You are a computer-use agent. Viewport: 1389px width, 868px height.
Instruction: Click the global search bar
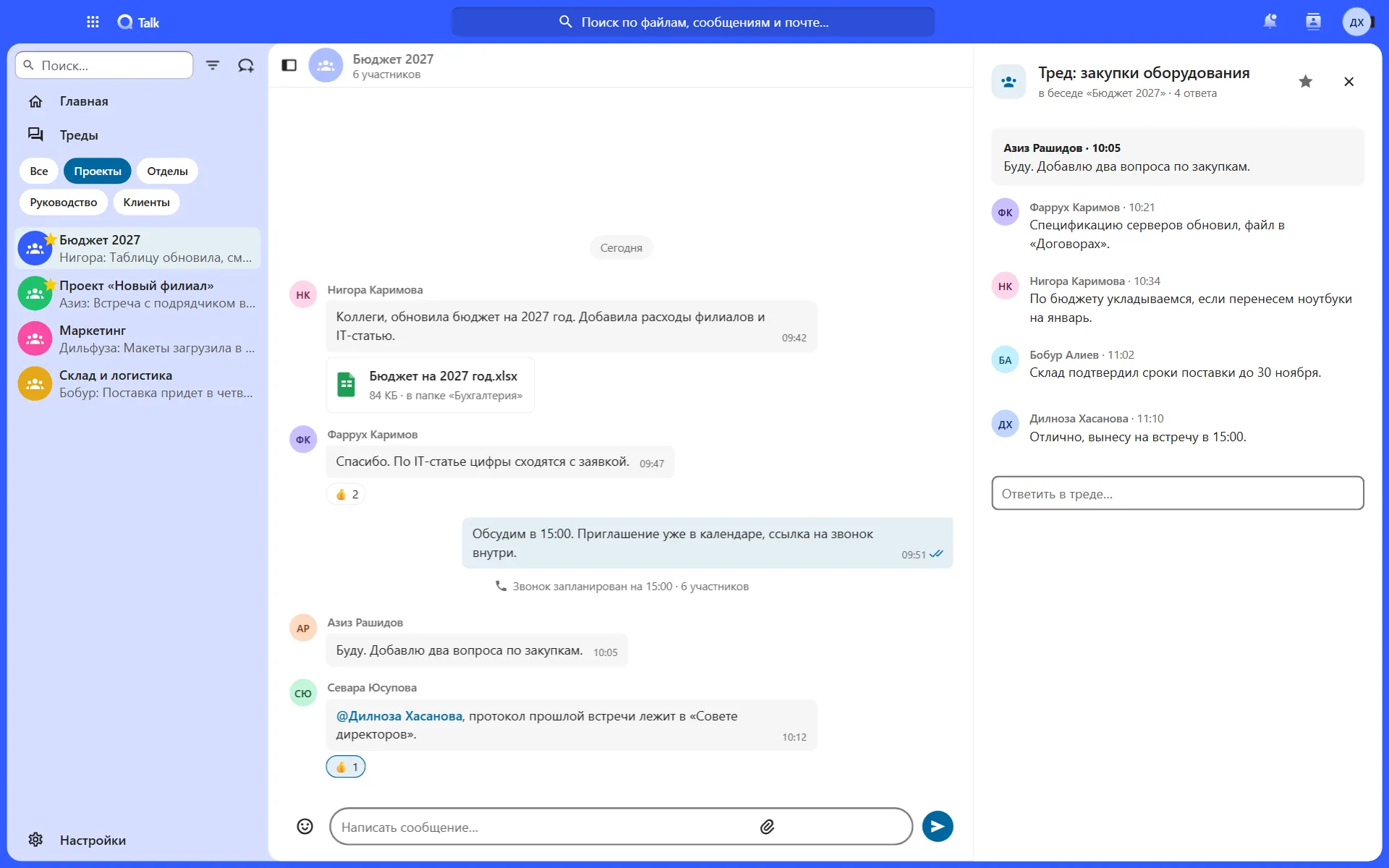[x=693, y=22]
